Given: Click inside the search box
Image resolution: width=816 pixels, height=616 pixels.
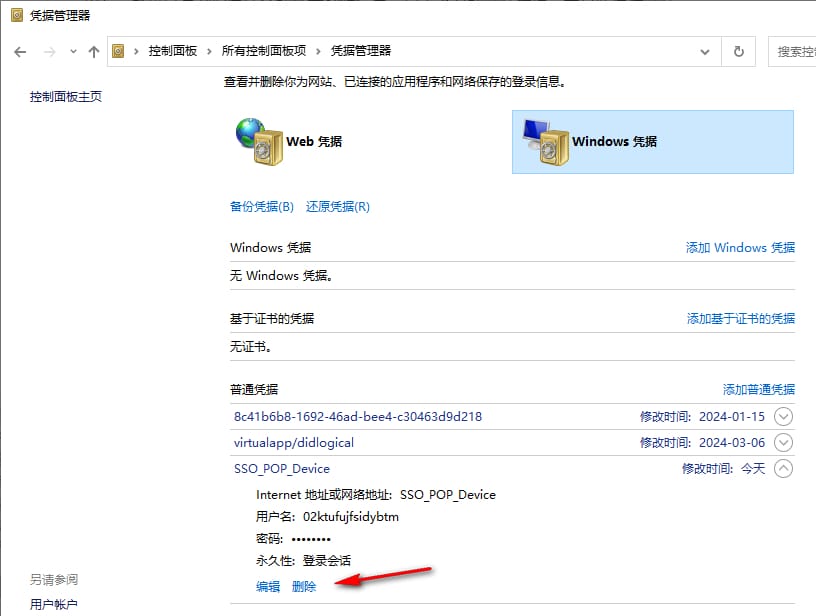Looking at the screenshot, I should pyautogui.click(x=795, y=51).
